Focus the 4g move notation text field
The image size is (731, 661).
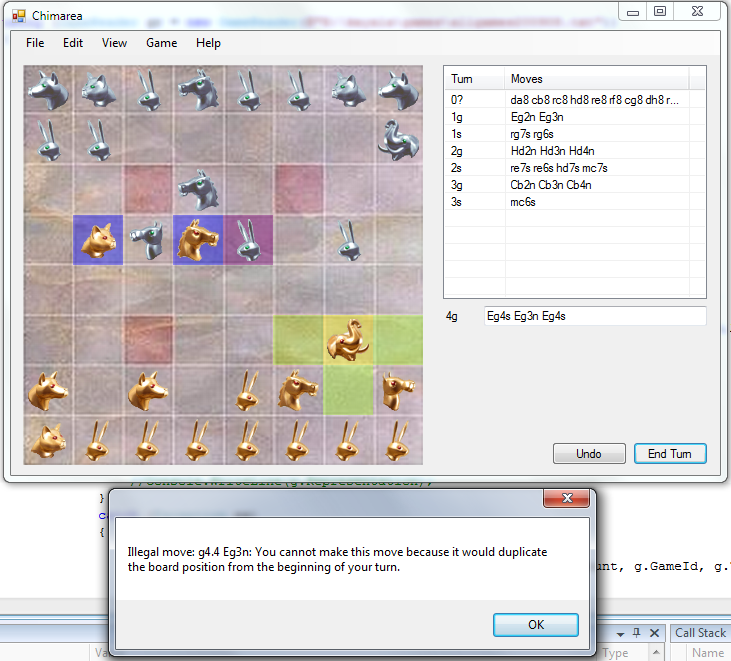594,316
